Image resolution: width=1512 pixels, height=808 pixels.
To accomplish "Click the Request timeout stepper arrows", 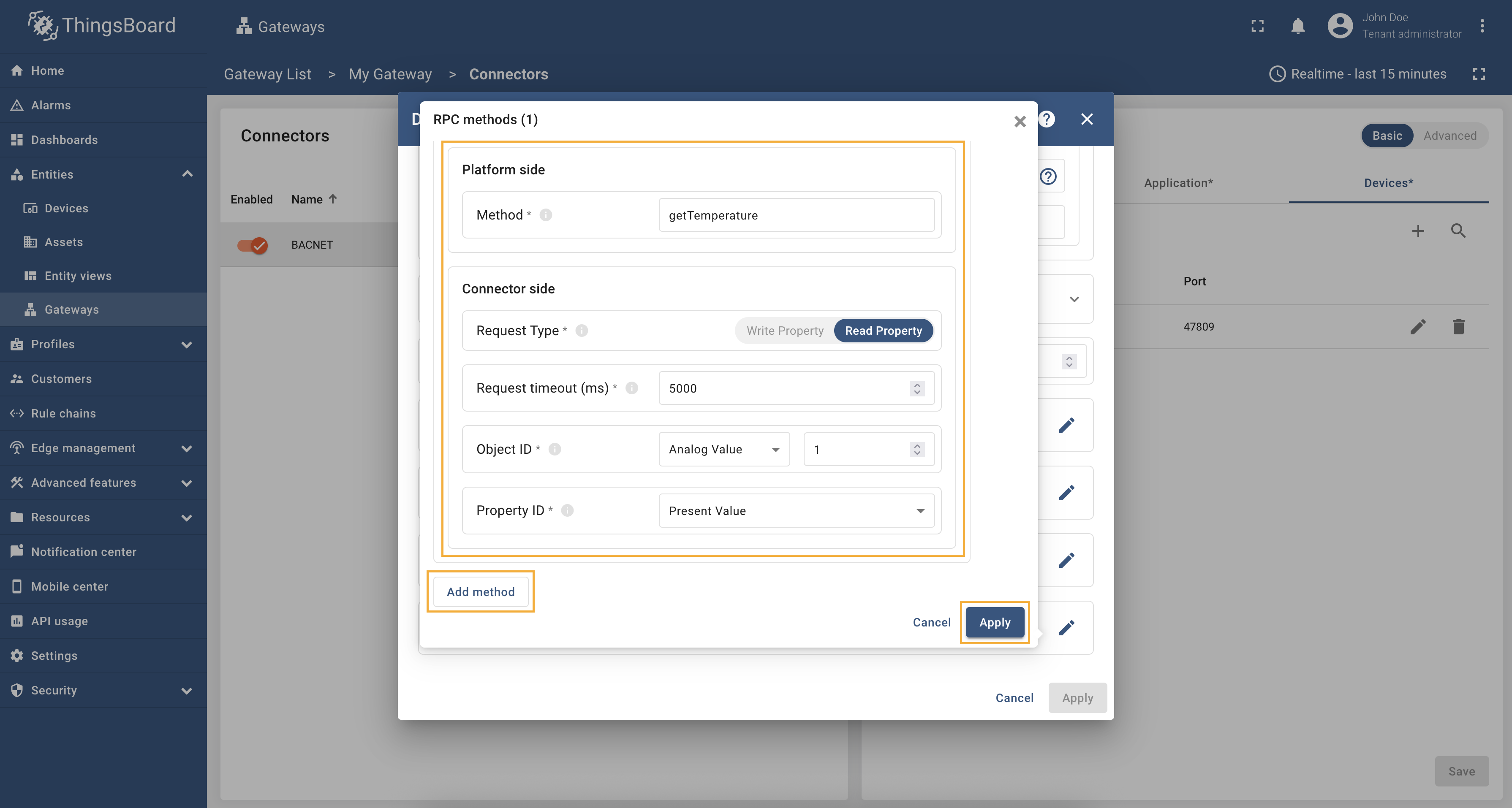I will pos(917,388).
